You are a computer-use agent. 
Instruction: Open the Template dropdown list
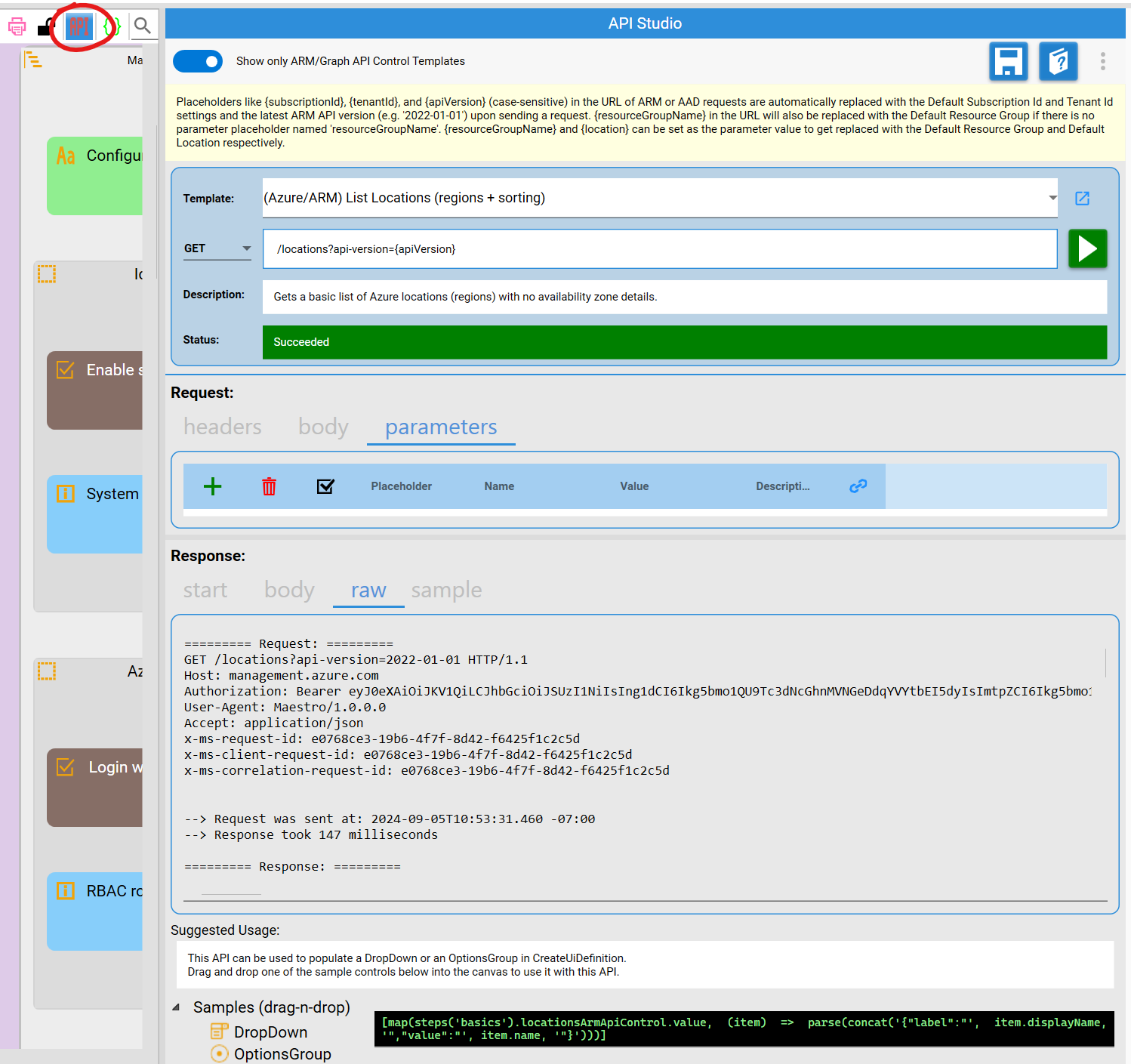click(x=1052, y=198)
